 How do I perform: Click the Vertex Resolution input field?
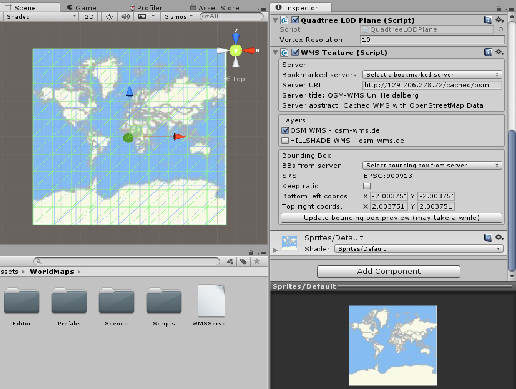432,40
